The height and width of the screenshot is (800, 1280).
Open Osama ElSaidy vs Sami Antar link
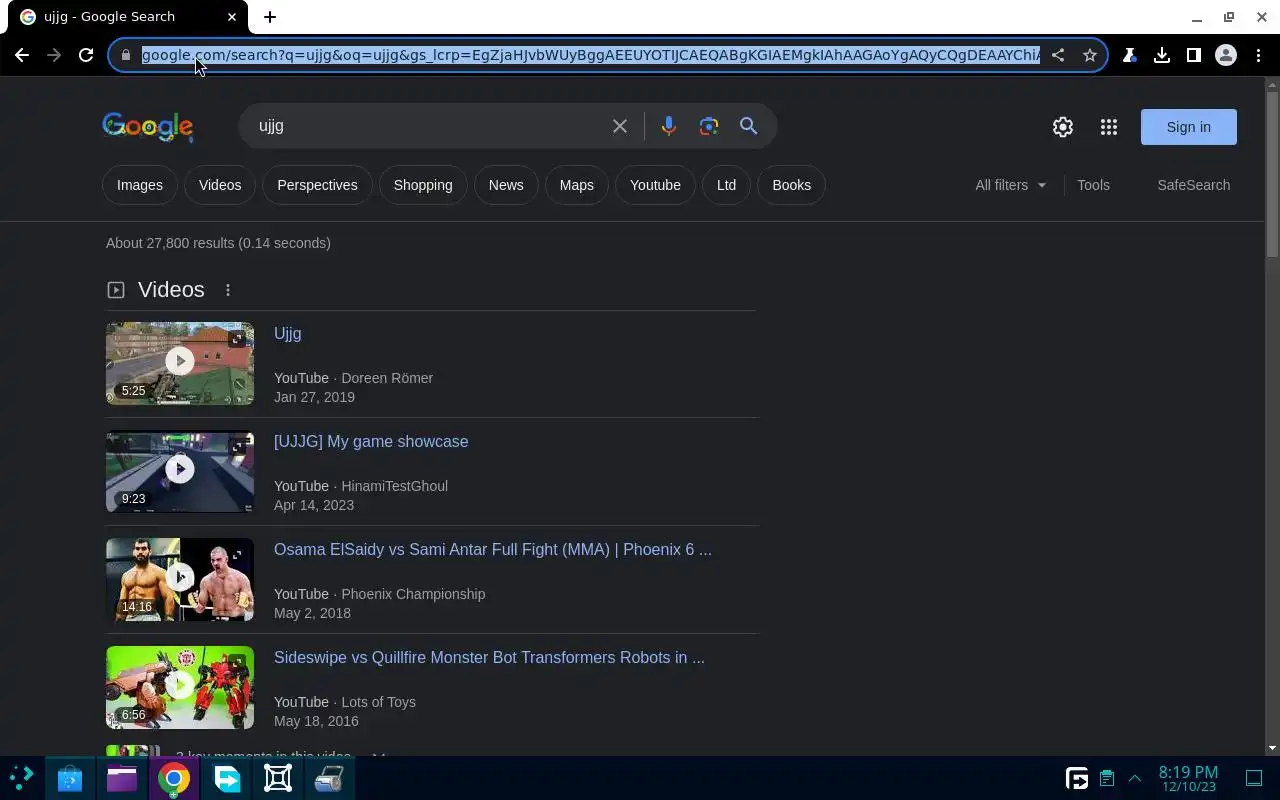tap(493, 550)
